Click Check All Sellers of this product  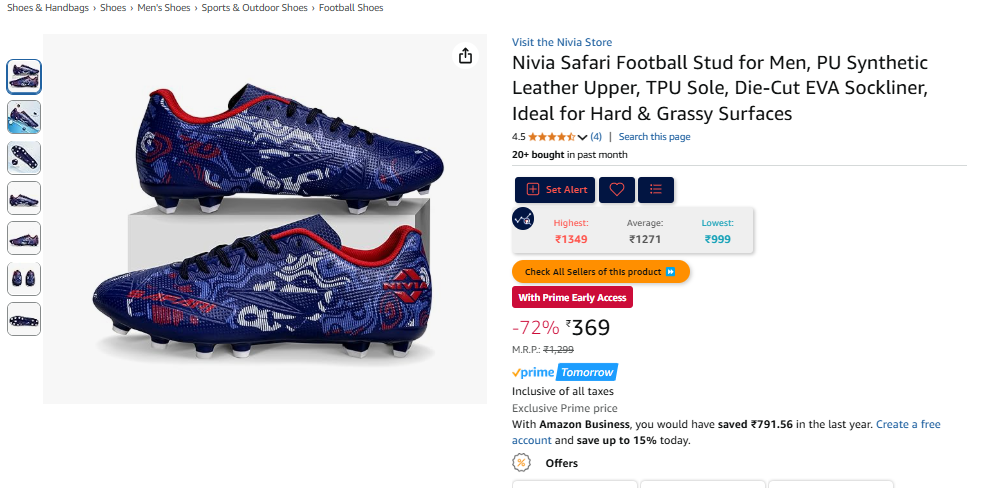pos(600,272)
